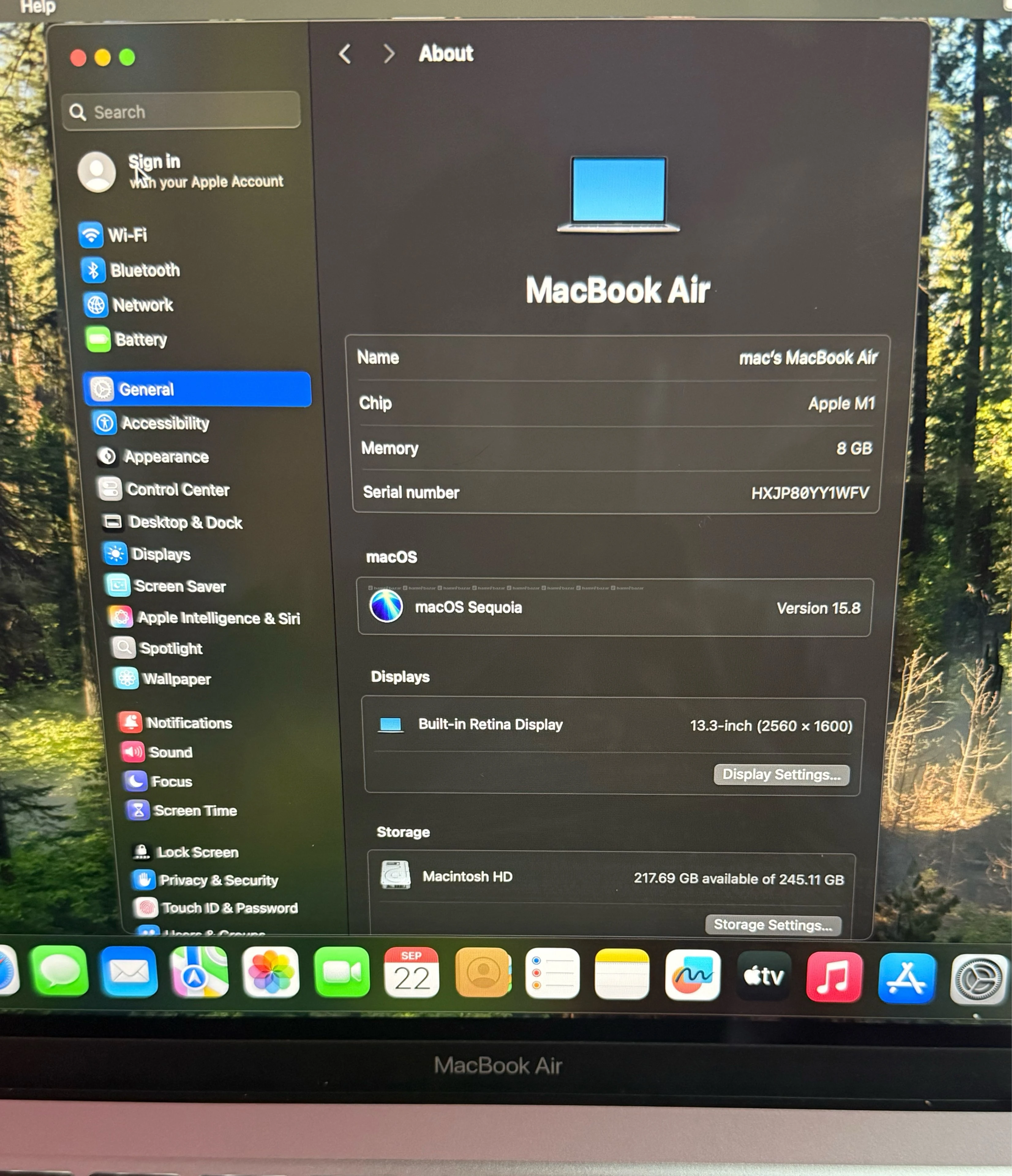Open Spotlight settings
Image resolution: width=1012 pixels, height=1176 pixels.
(157, 648)
